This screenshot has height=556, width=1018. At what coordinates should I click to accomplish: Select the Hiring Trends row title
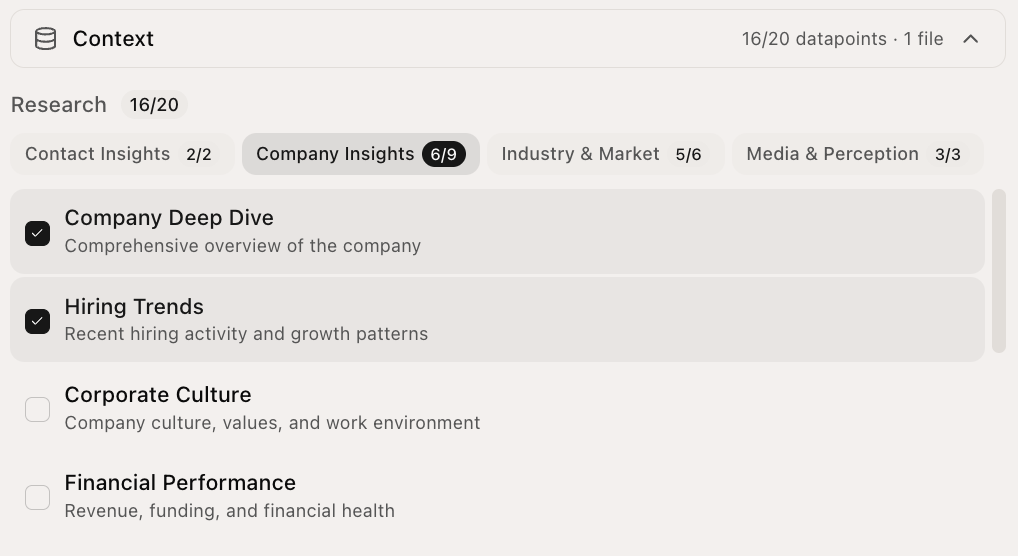(134, 307)
